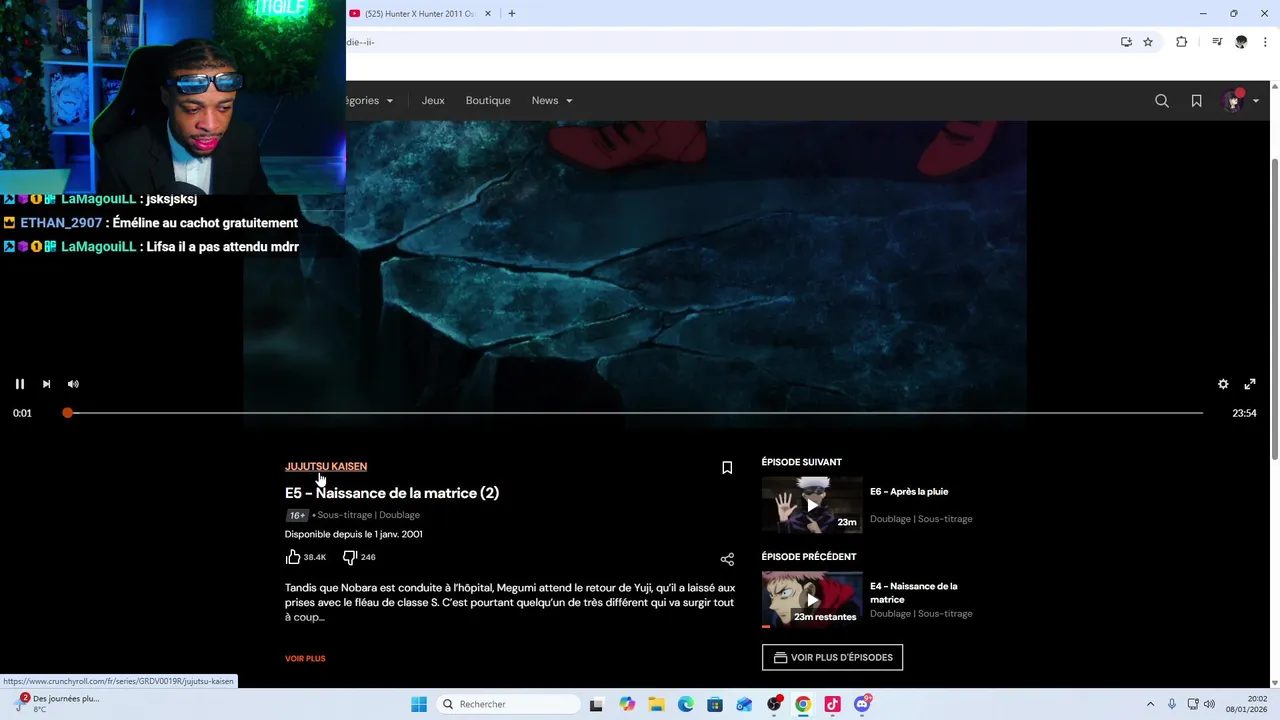This screenshot has width=1280, height=720.
Task: Click the page vertical scrollbar
Action: (x=1273, y=308)
